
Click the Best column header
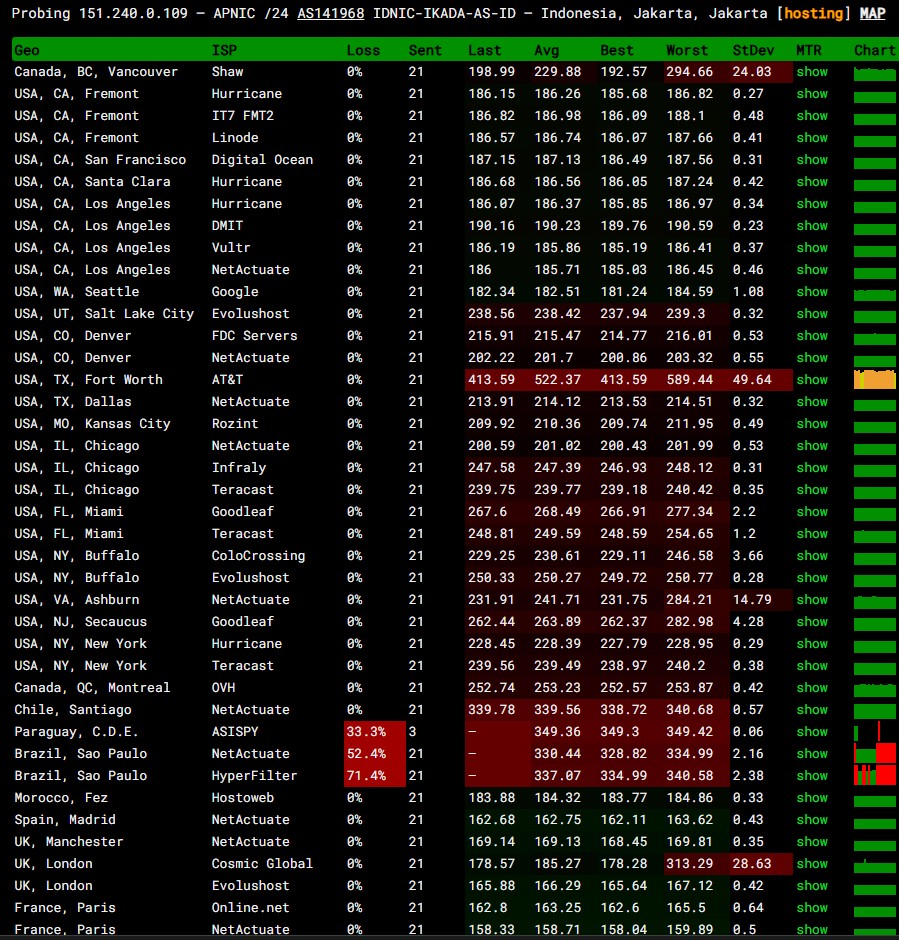click(x=617, y=50)
